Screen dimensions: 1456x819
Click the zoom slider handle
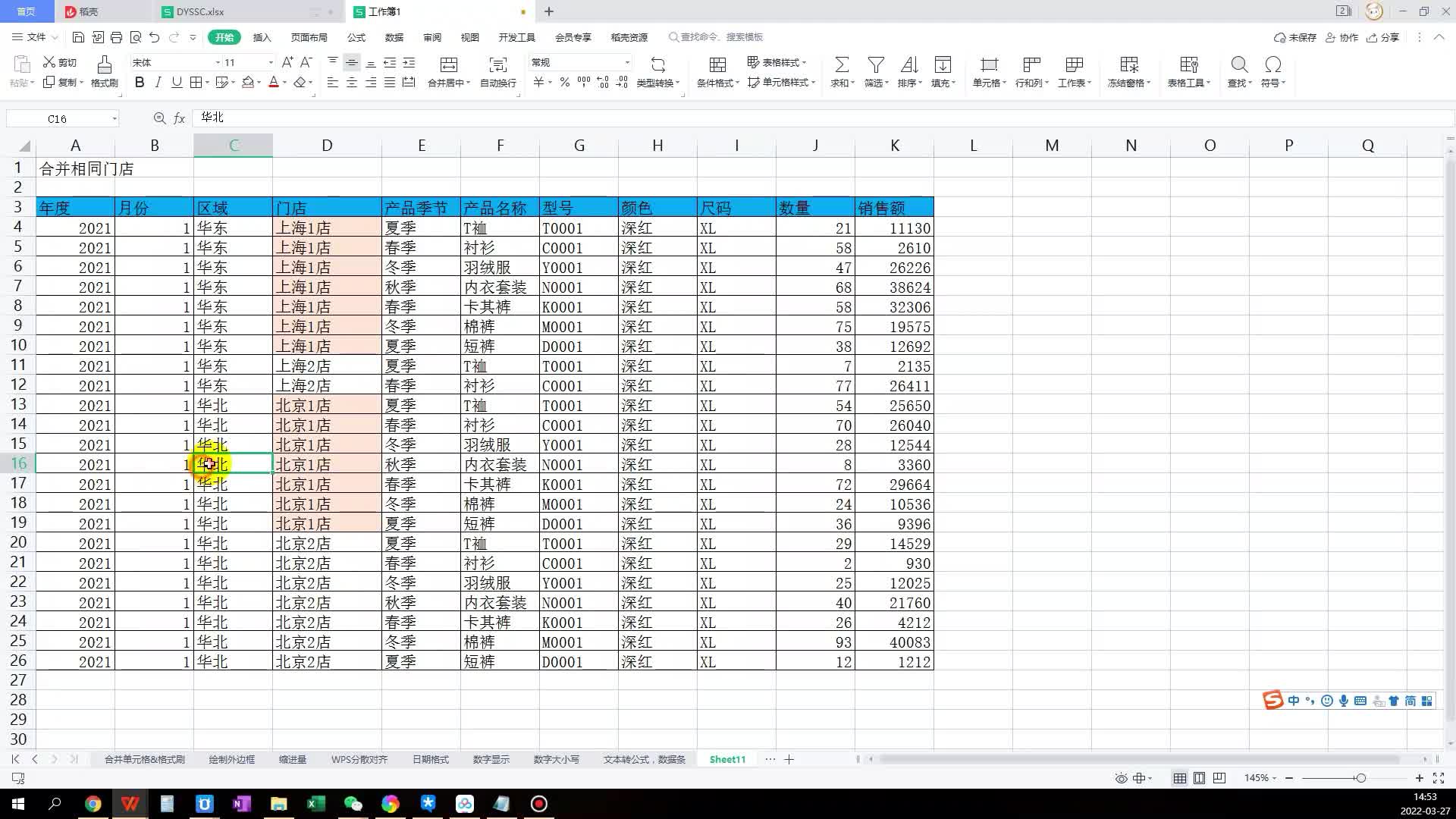1361,778
